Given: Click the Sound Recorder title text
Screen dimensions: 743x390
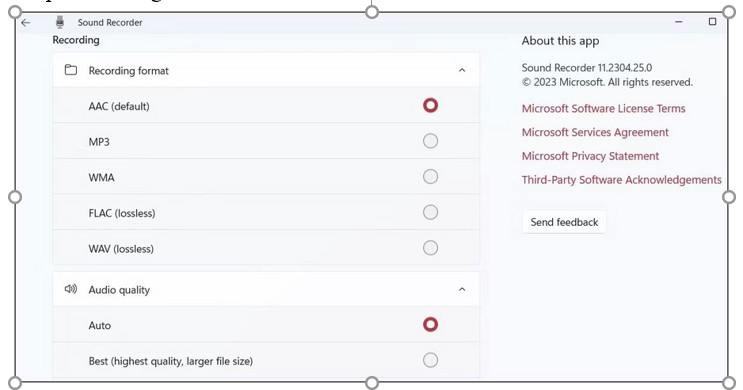Looking at the screenshot, I should (x=110, y=22).
